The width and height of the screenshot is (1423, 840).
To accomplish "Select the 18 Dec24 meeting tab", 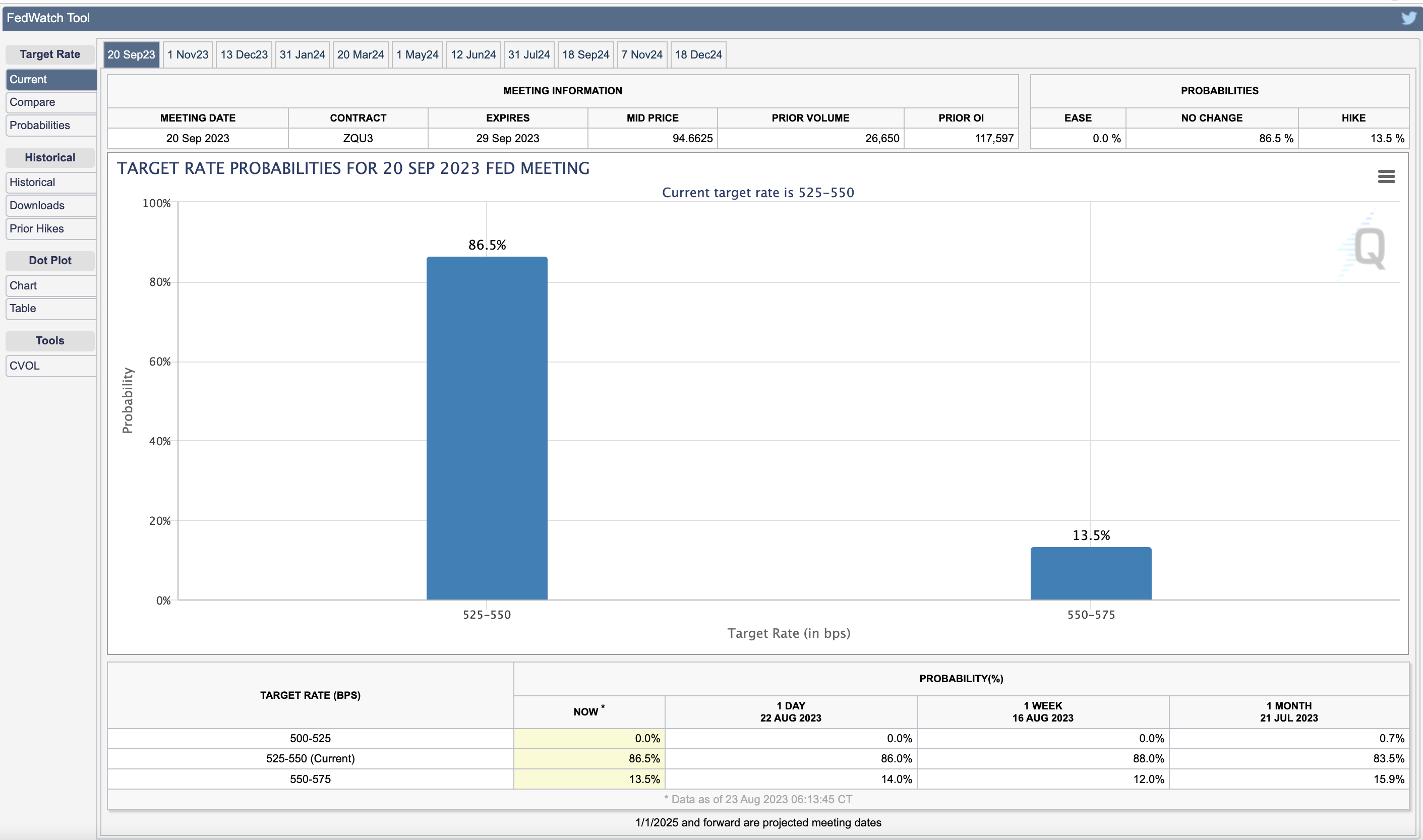I will (698, 55).
